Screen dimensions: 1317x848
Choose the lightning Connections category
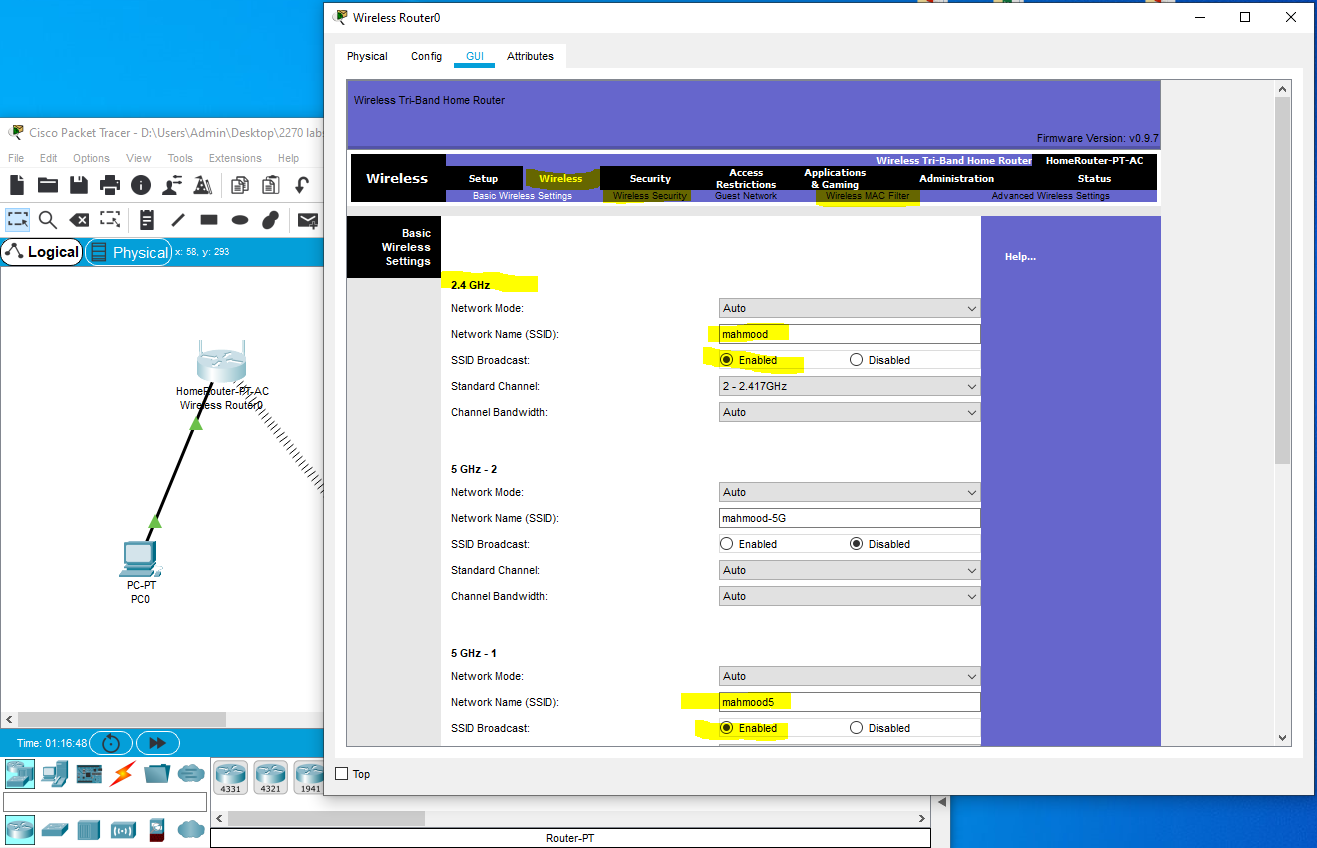[x=119, y=773]
